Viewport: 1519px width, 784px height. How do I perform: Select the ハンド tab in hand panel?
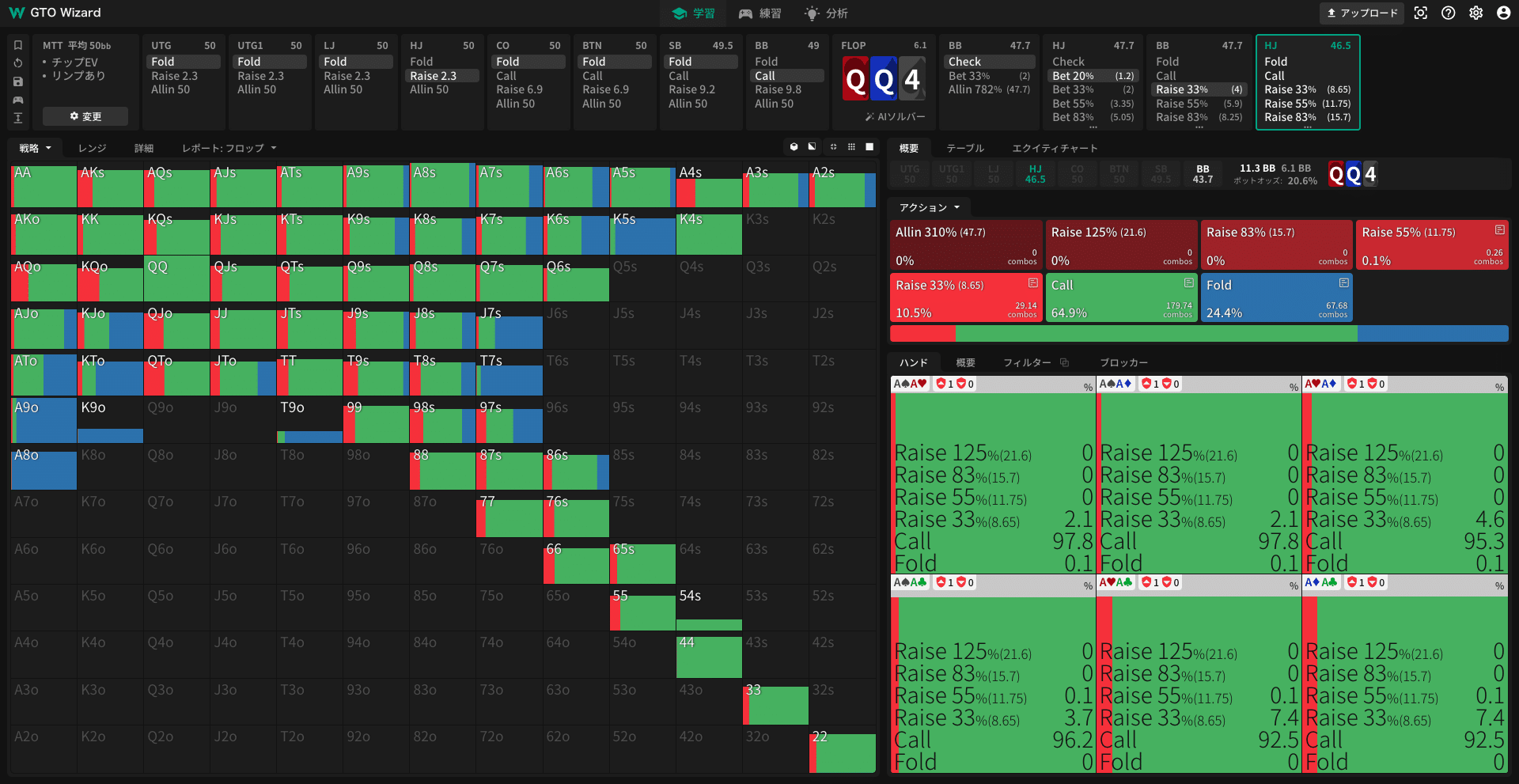click(914, 362)
